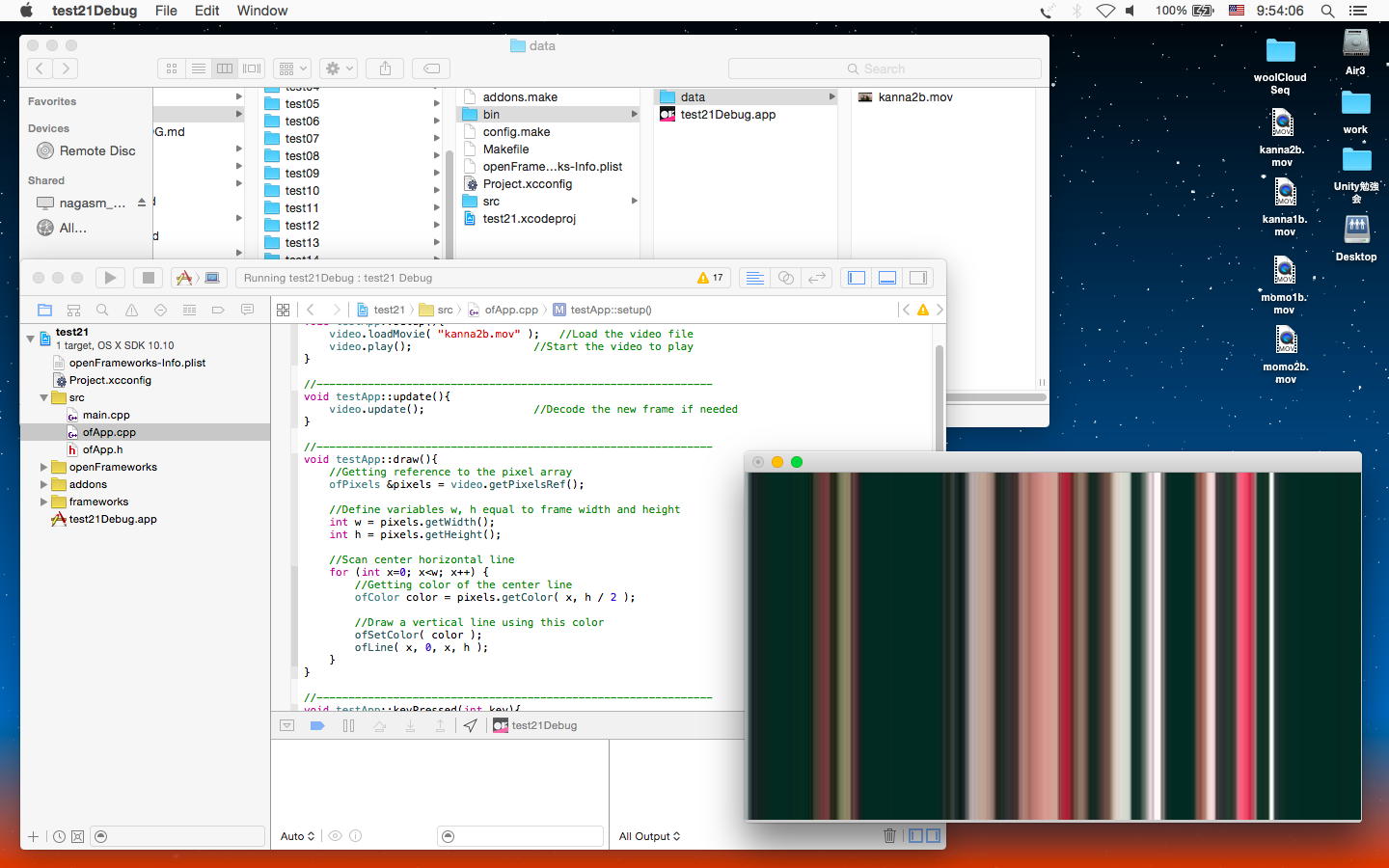
Task: Clear console with the trash icon
Action: 889,836
